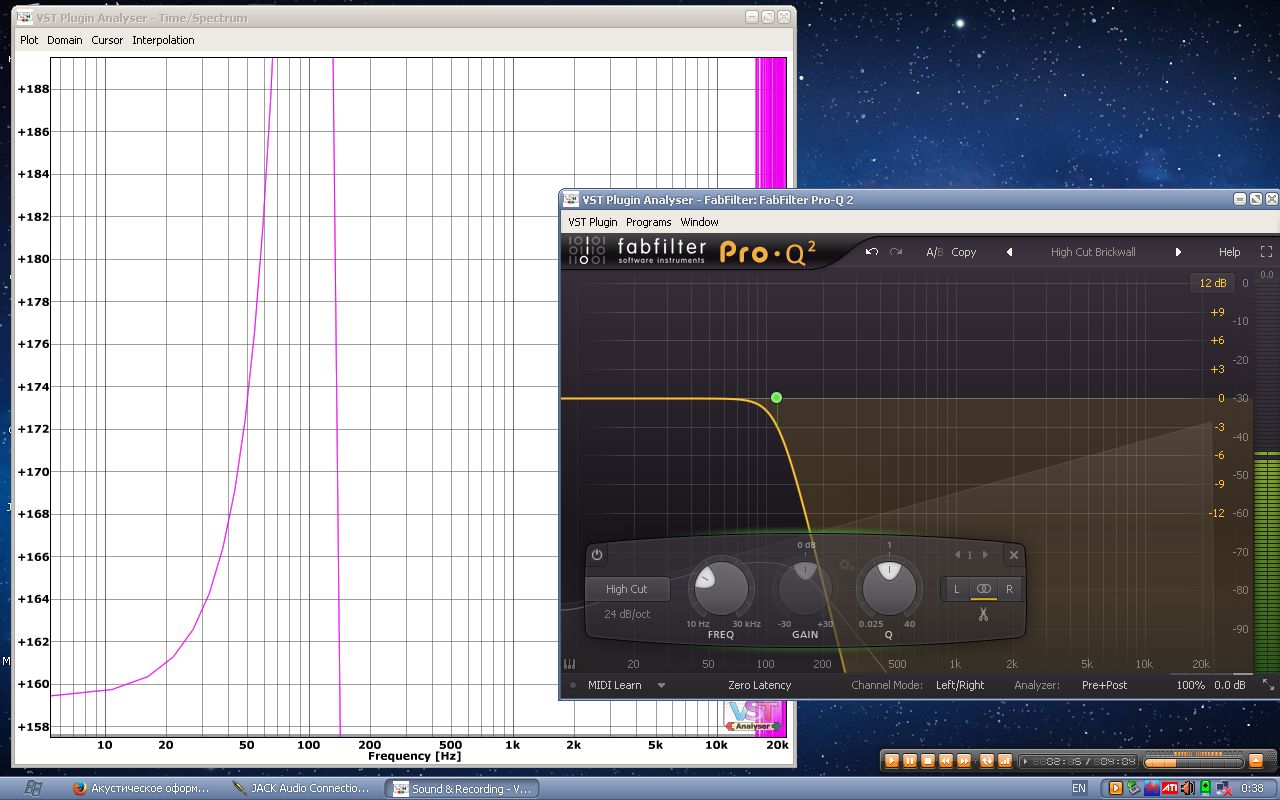
Task: Open VST Plugin menu
Action: (593, 222)
